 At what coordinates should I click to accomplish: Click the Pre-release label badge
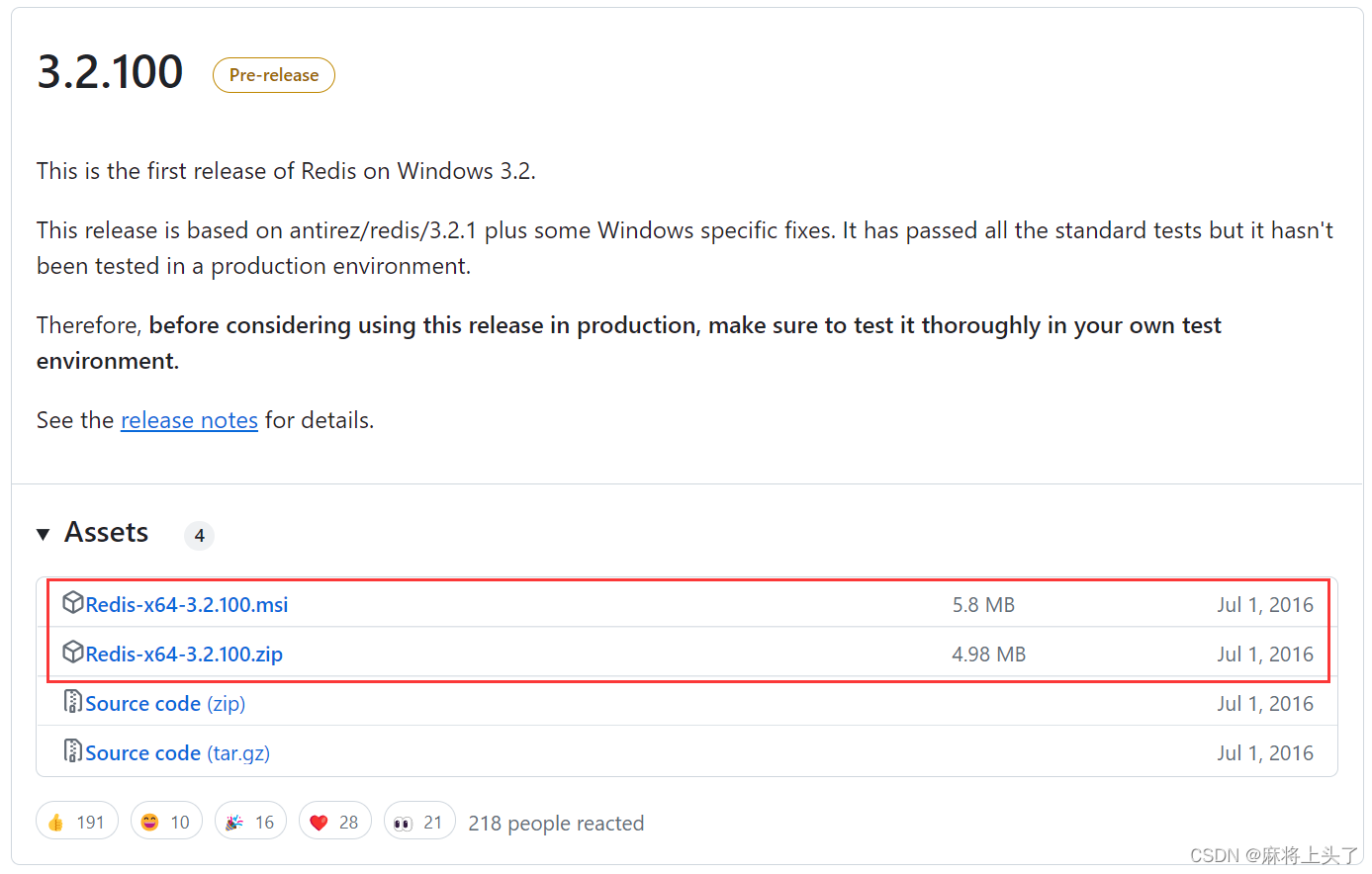pyautogui.click(x=274, y=75)
